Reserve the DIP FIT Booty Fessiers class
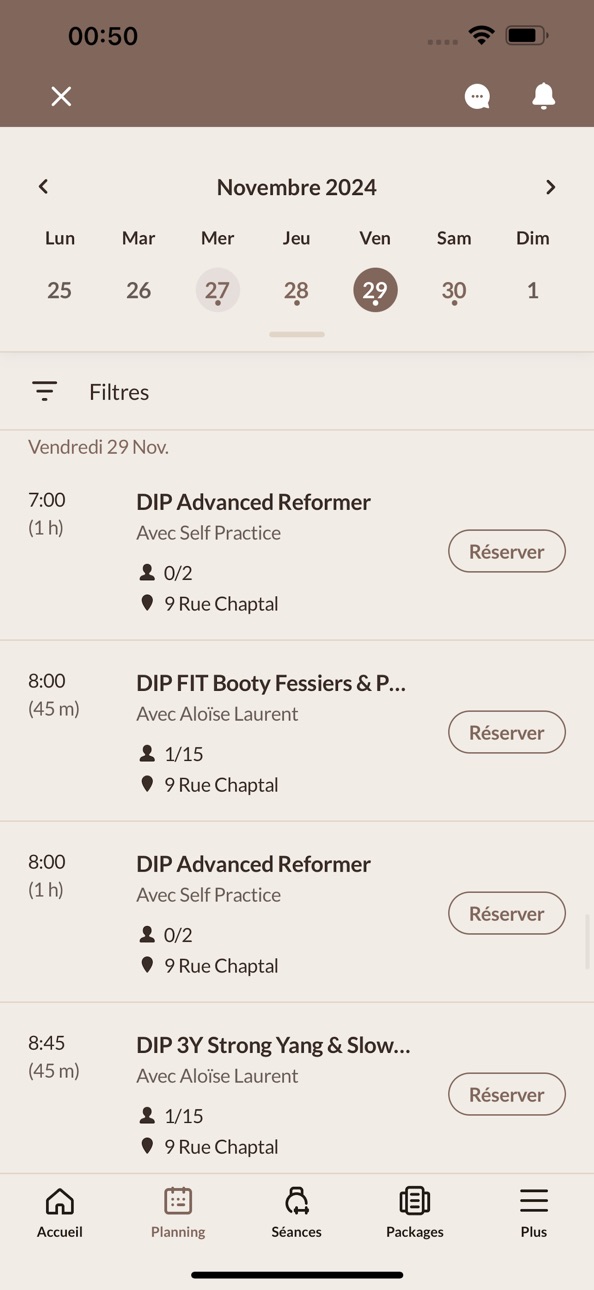Image resolution: width=594 pixels, height=1290 pixels. click(507, 732)
